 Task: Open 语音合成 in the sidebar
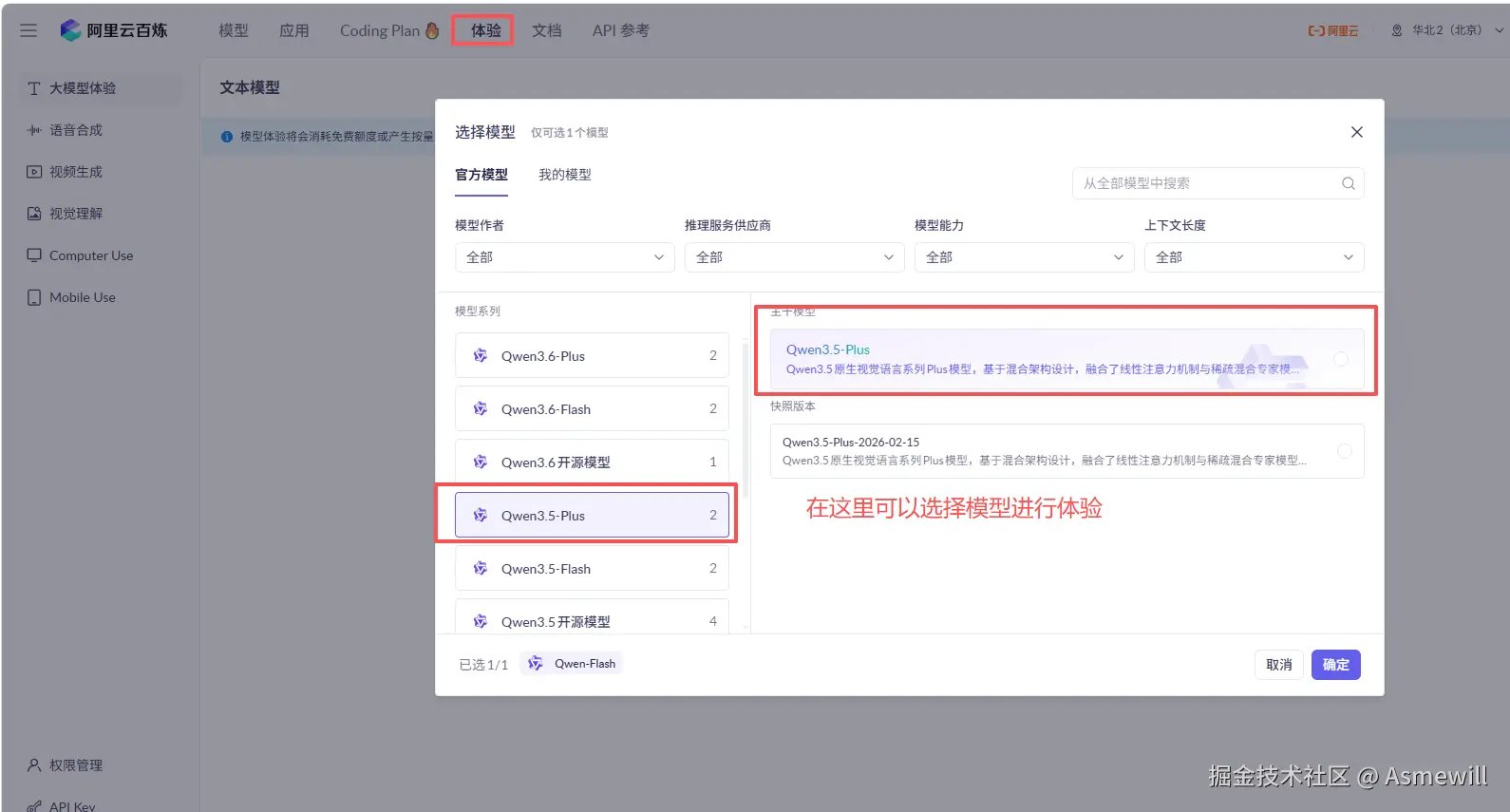point(101,130)
